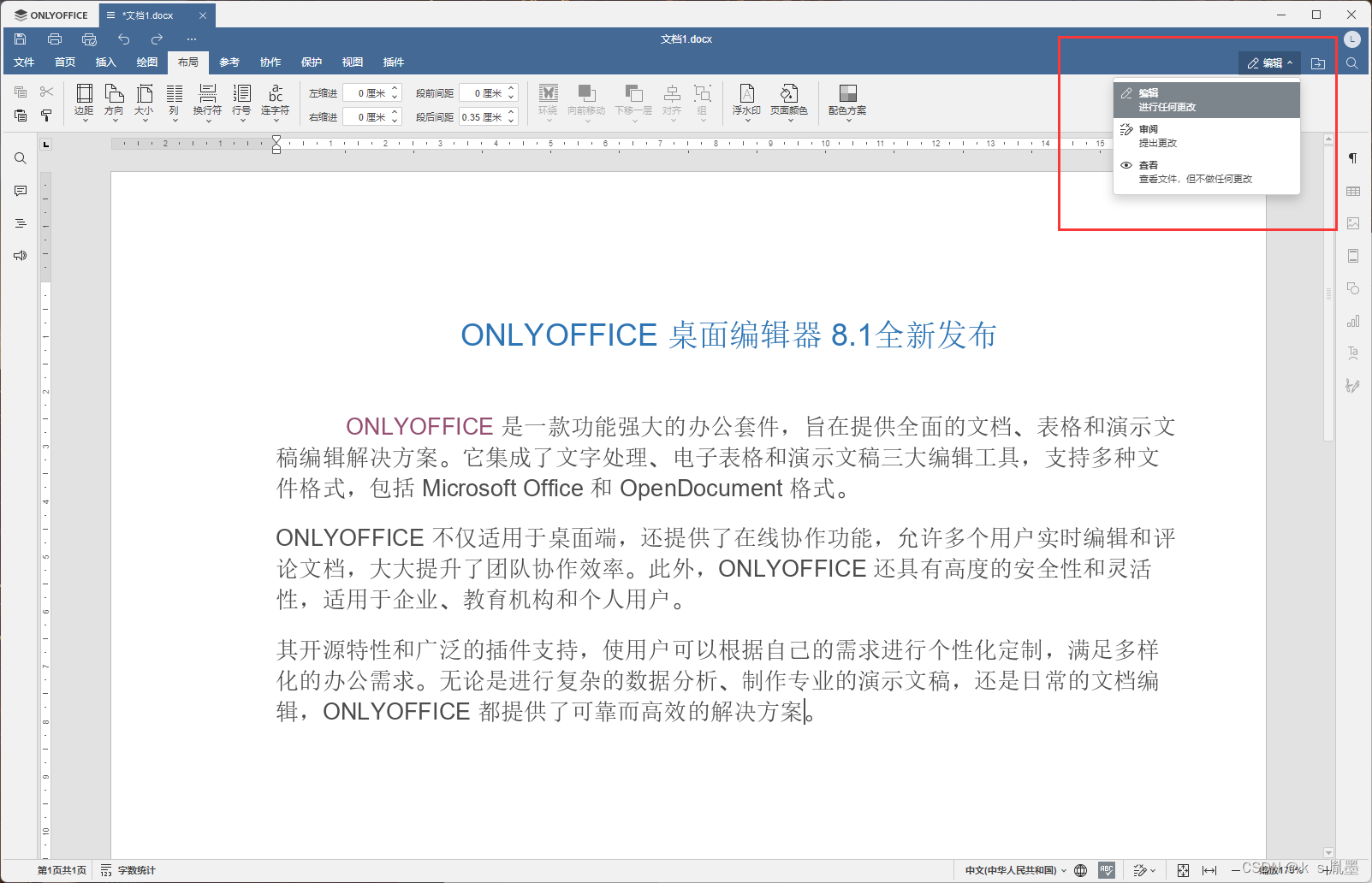This screenshot has height=883, width=1372.
Task: Open the 方向 orientation dropdown
Action: pos(114,103)
